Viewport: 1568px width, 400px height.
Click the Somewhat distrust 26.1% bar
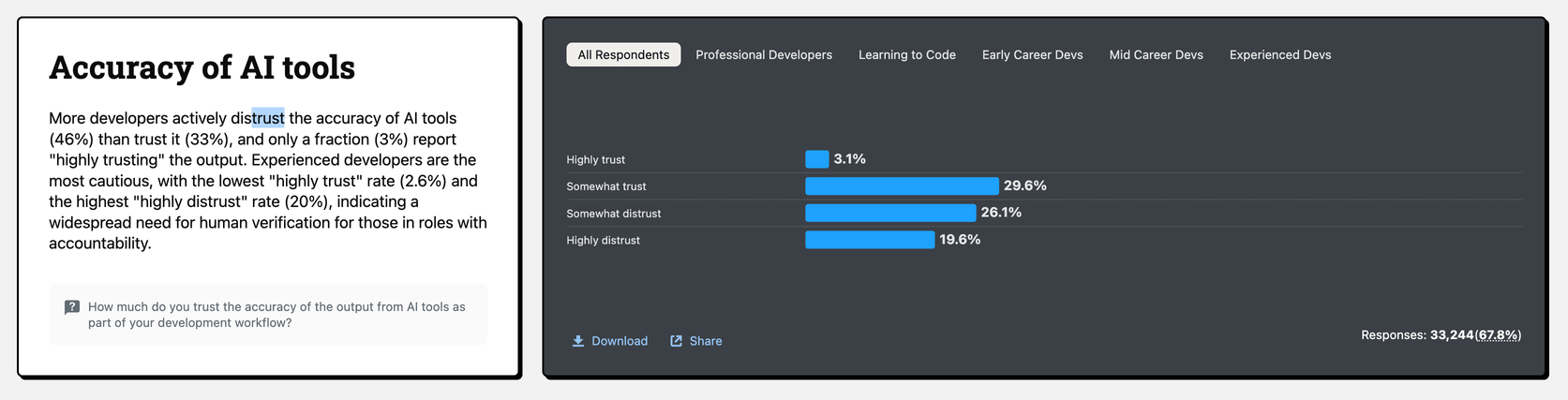click(890, 214)
